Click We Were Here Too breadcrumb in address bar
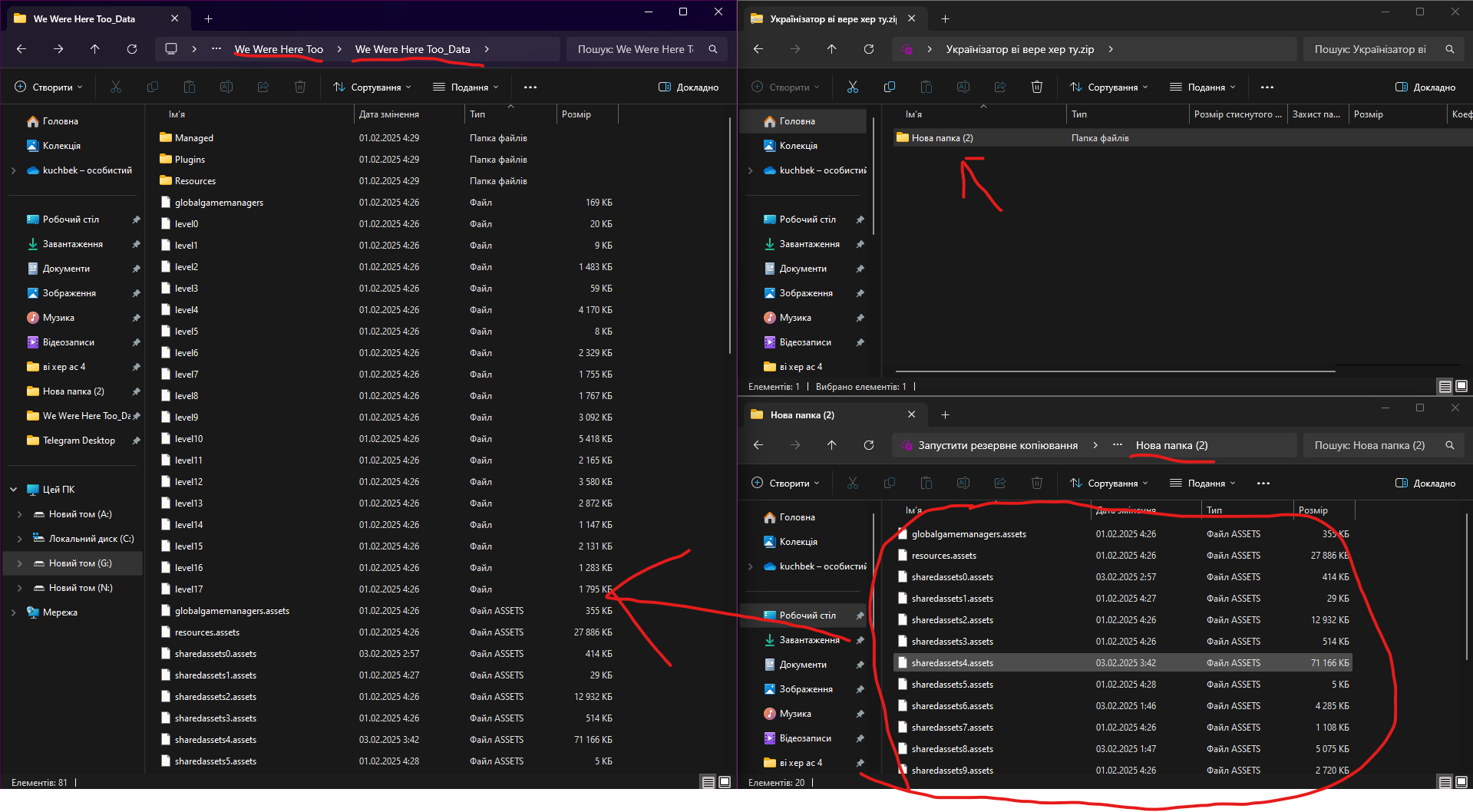 279,49
